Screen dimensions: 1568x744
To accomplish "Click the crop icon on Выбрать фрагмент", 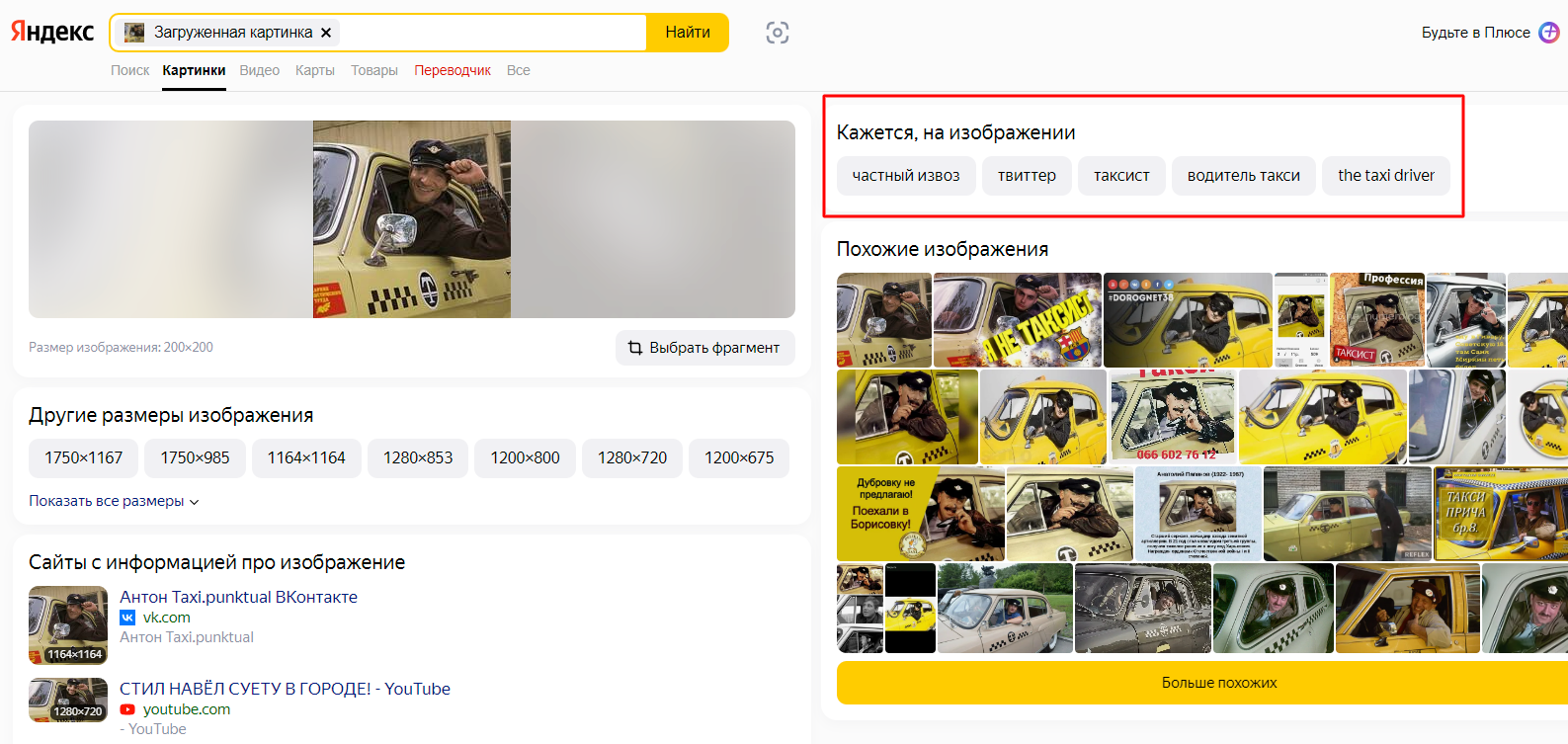I will [x=635, y=348].
